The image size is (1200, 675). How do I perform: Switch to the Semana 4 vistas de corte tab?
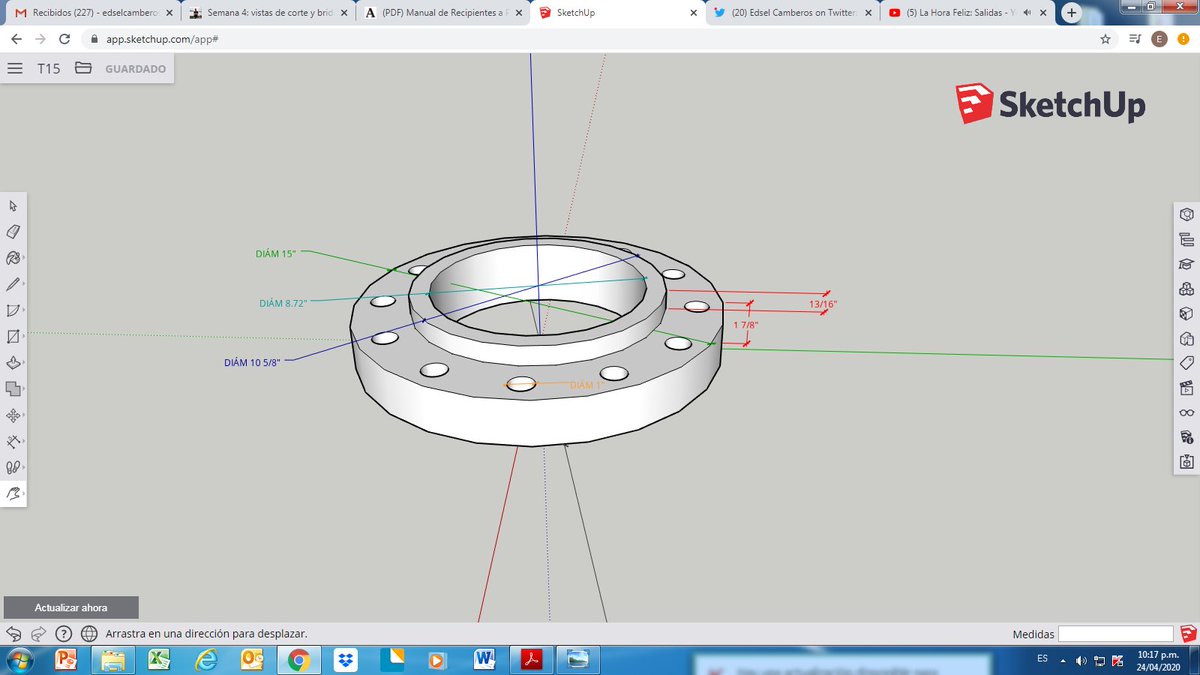(268, 13)
